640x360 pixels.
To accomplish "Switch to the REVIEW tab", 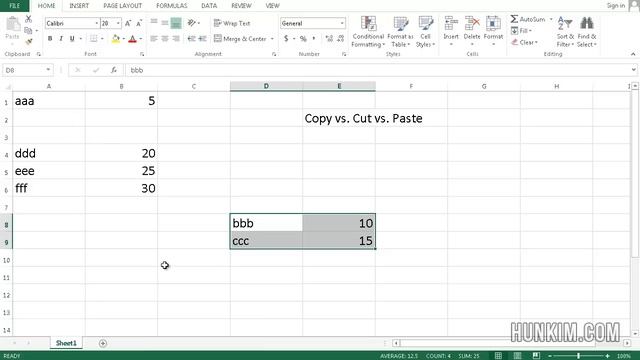I will [x=241, y=6].
